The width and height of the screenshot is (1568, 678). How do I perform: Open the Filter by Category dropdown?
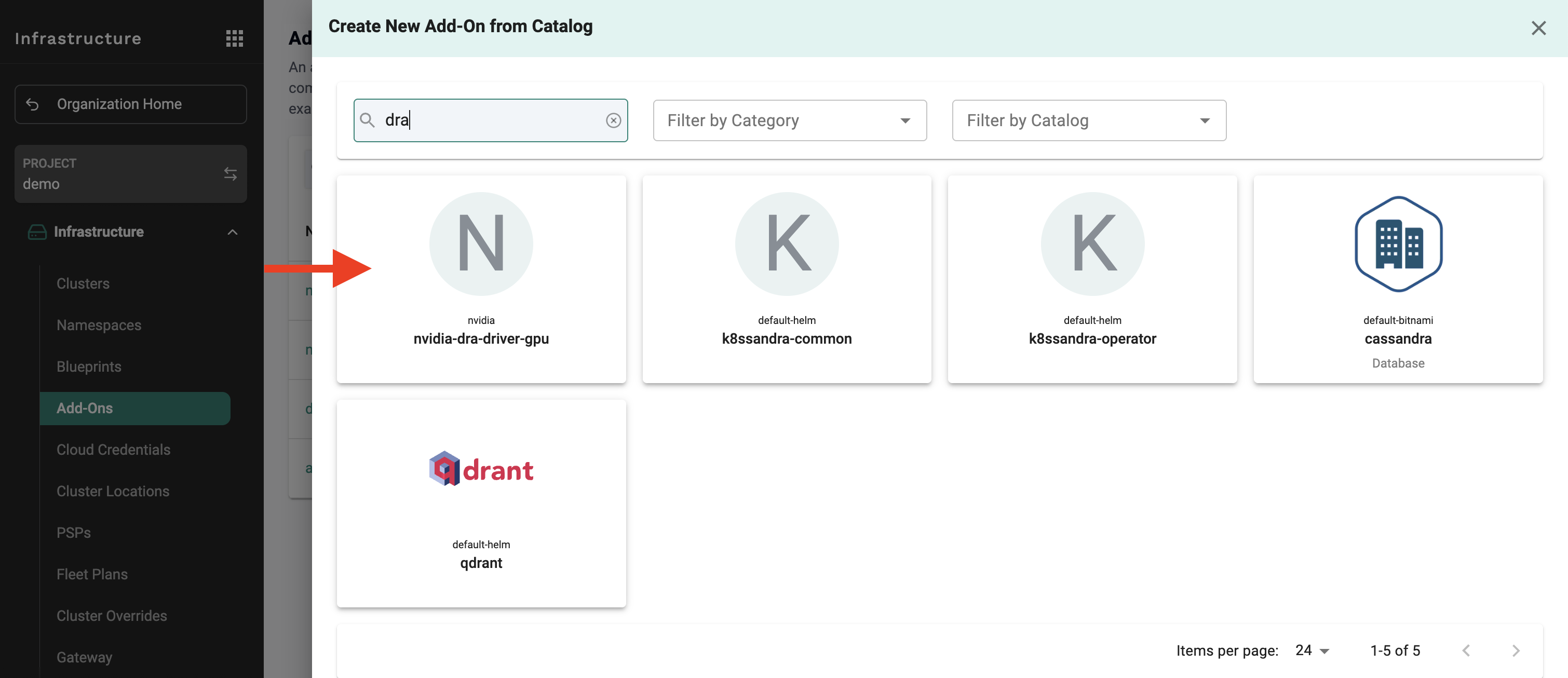coord(790,120)
